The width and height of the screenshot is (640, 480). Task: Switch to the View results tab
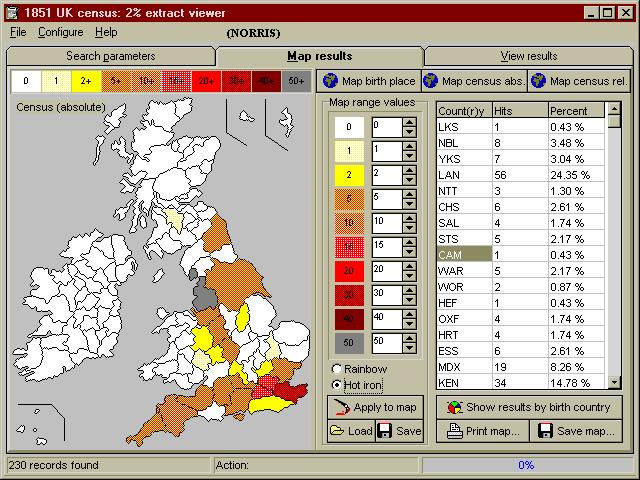pyautogui.click(x=529, y=56)
